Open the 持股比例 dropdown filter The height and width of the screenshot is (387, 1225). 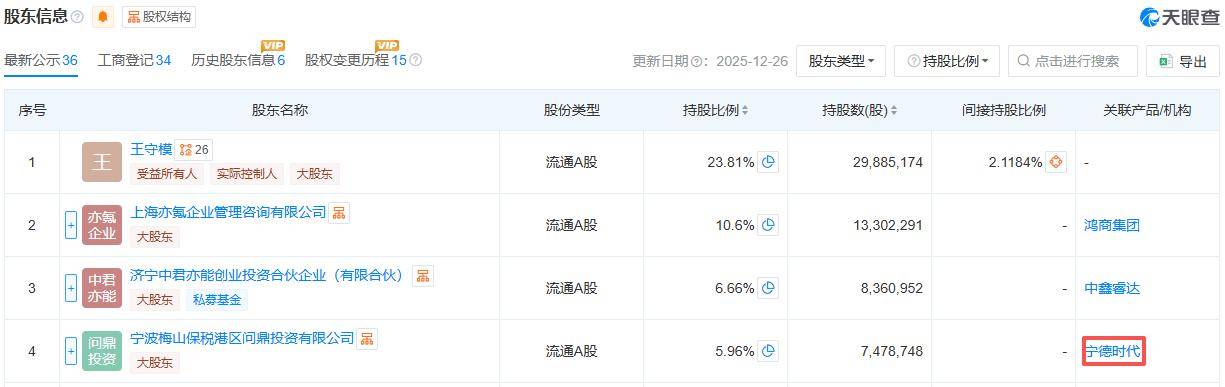point(946,61)
